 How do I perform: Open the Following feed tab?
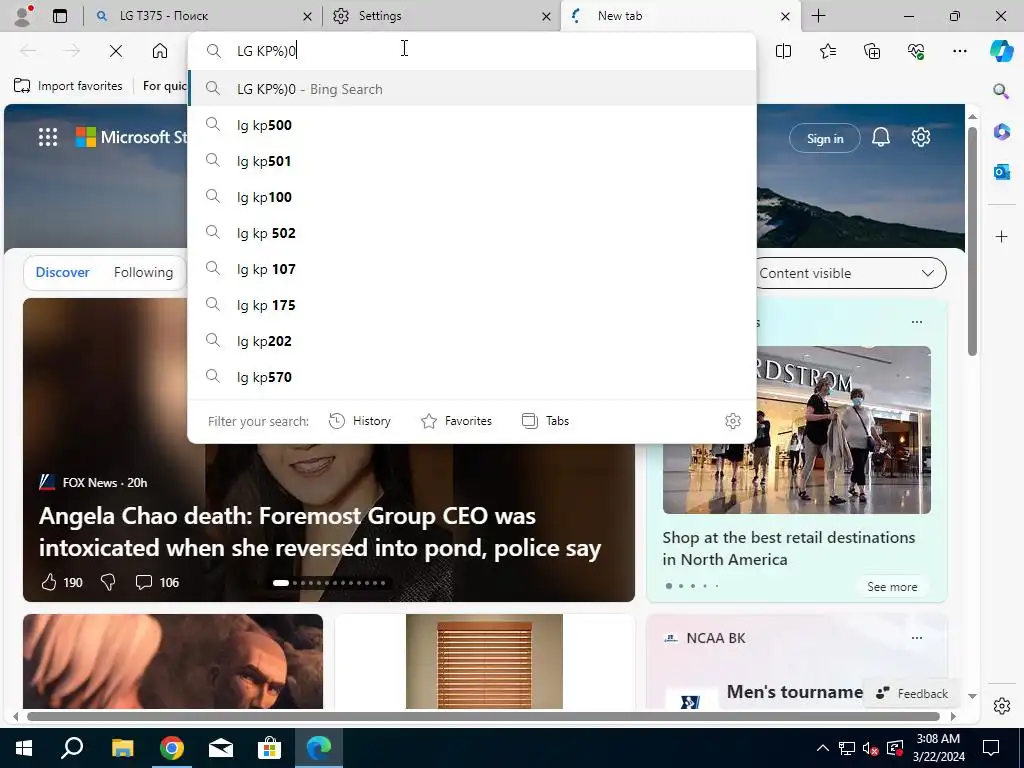click(x=144, y=272)
